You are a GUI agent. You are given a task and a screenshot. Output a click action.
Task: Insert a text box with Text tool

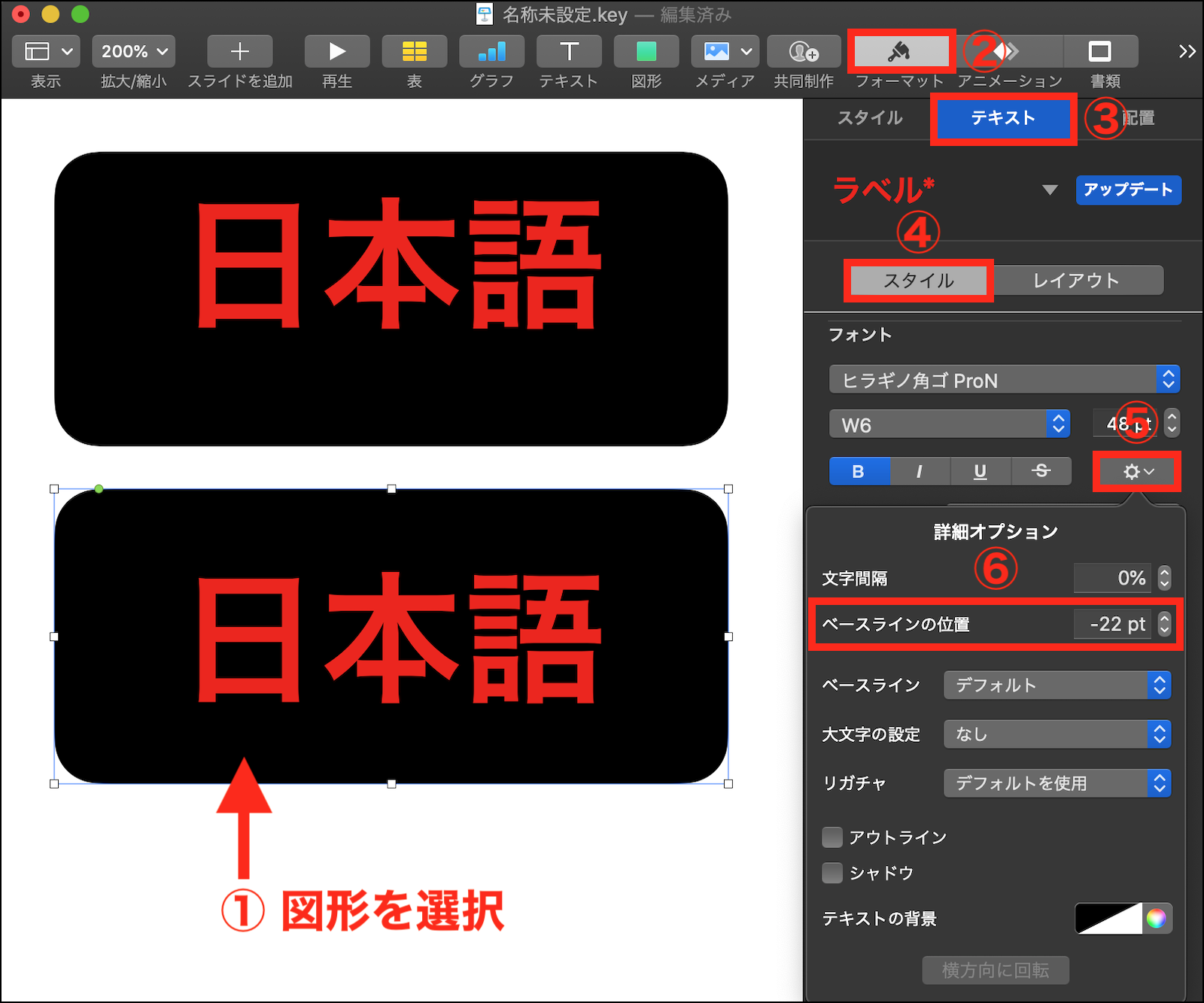click(569, 51)
